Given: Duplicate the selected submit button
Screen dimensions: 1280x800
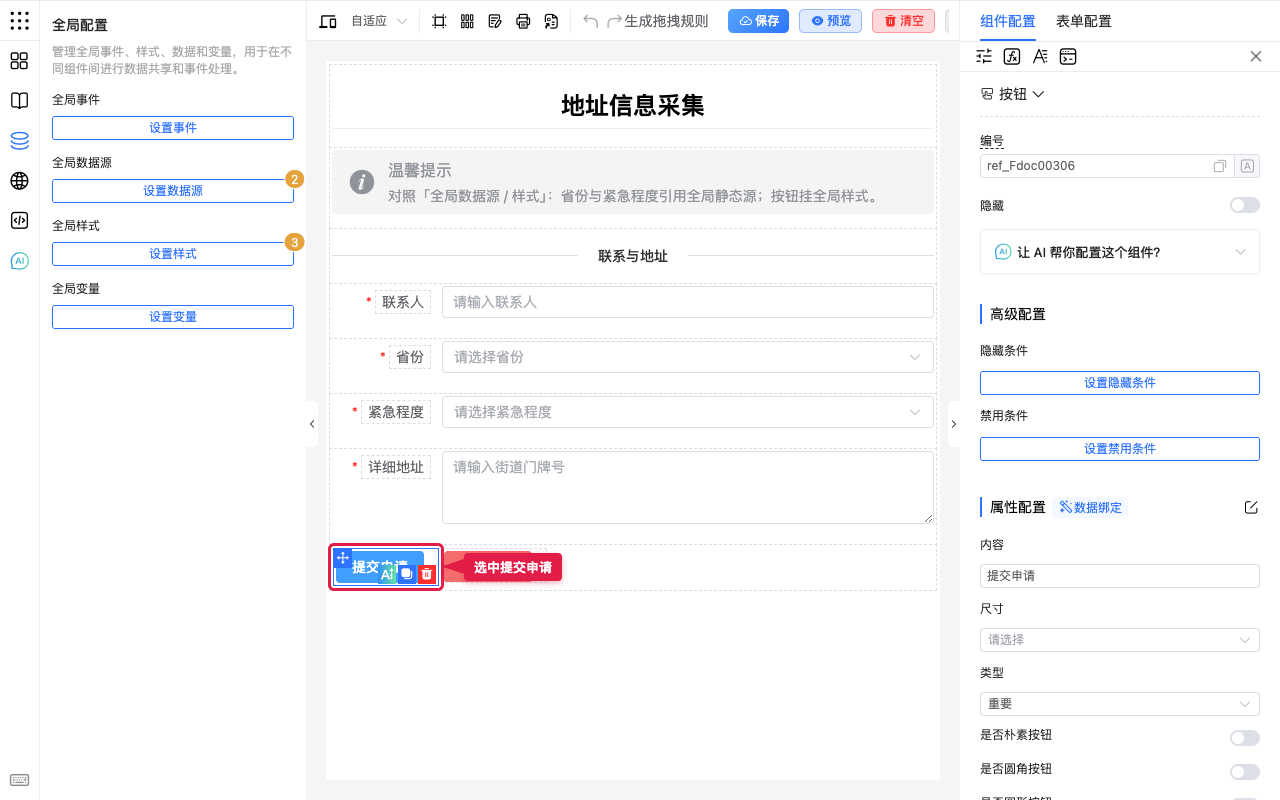Looking at the screenshot, I should click(x=406, y=574).
